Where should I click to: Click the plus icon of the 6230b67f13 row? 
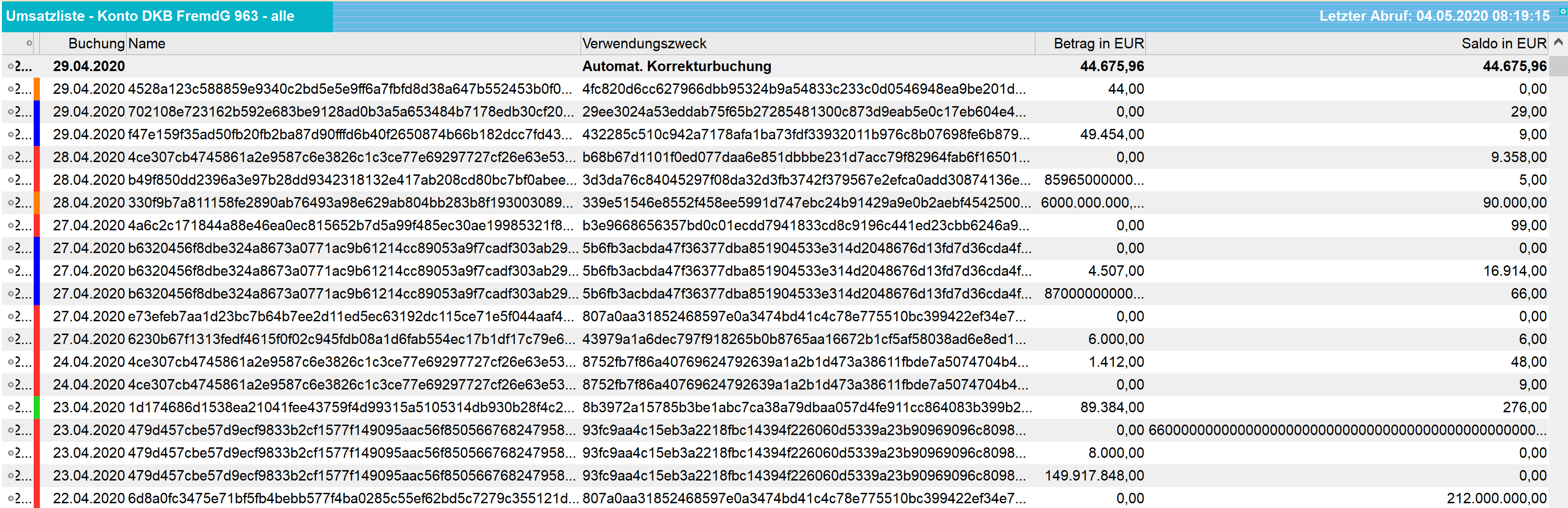[10, 339]
